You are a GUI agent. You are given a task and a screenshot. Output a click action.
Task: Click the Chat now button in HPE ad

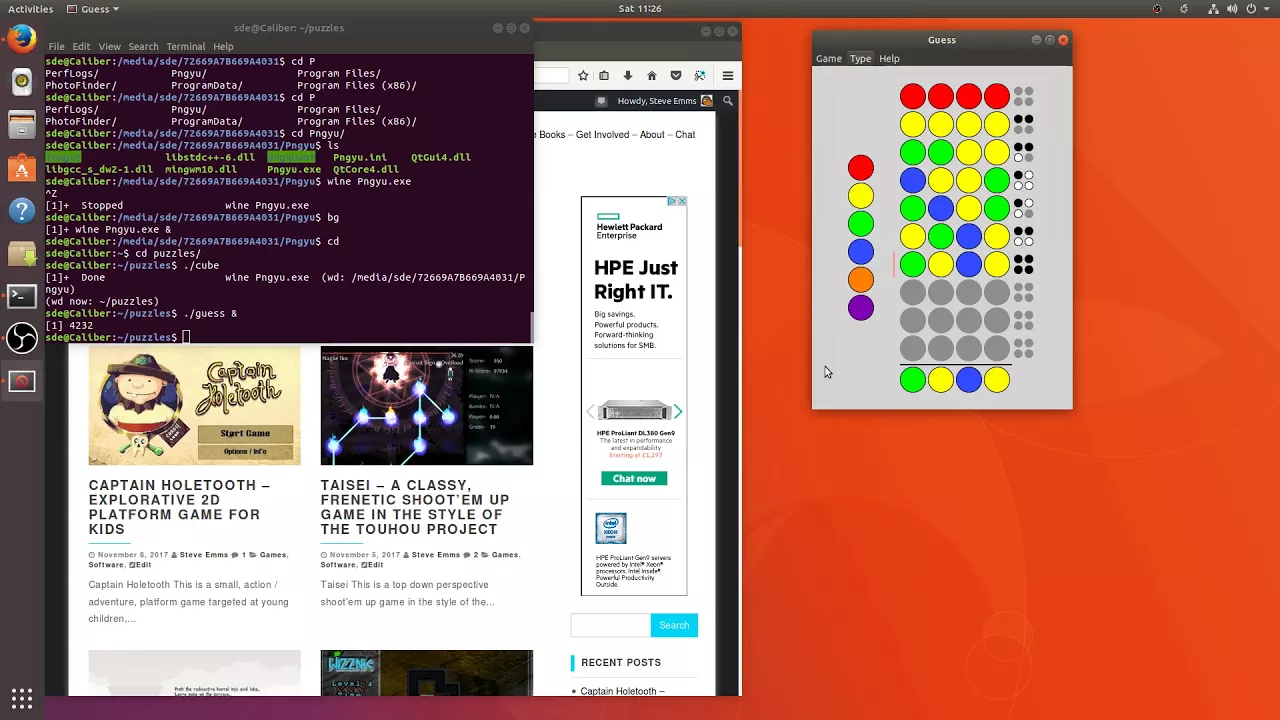coord(634,479)
